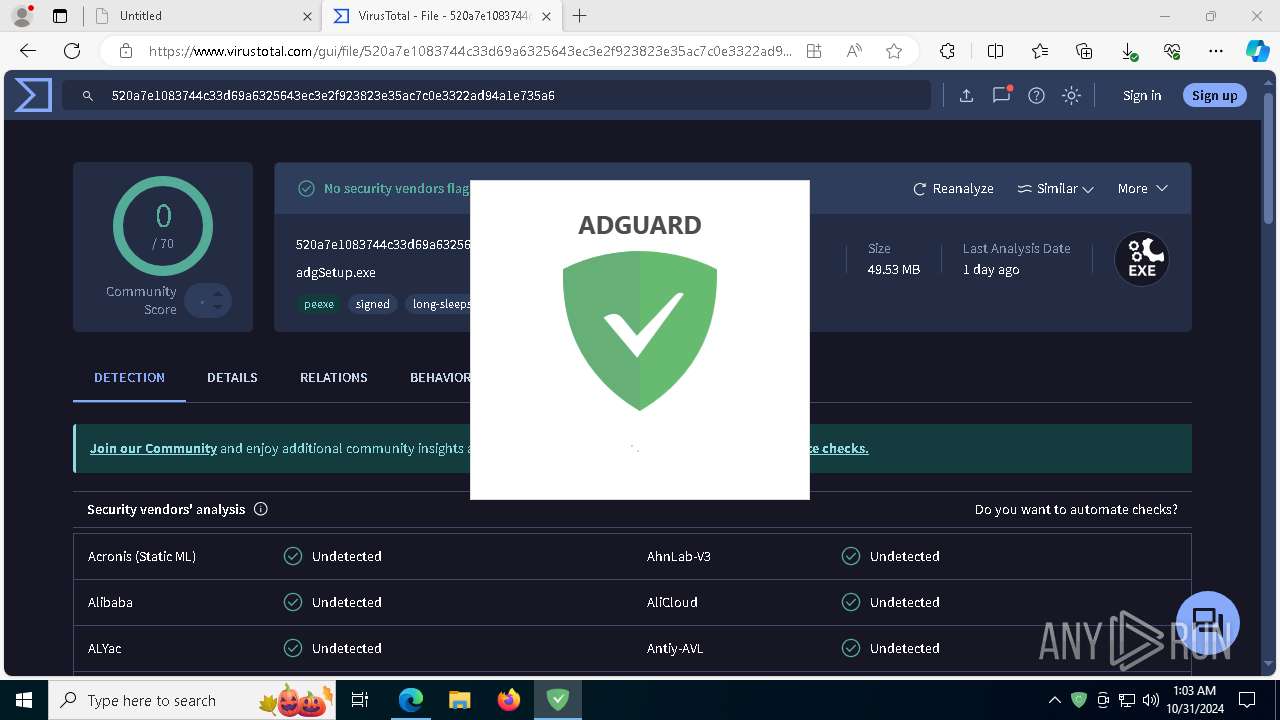Open the favorites list icon
The height and width of the screenshot is (720, 1280).
[x=1040, y=51]
